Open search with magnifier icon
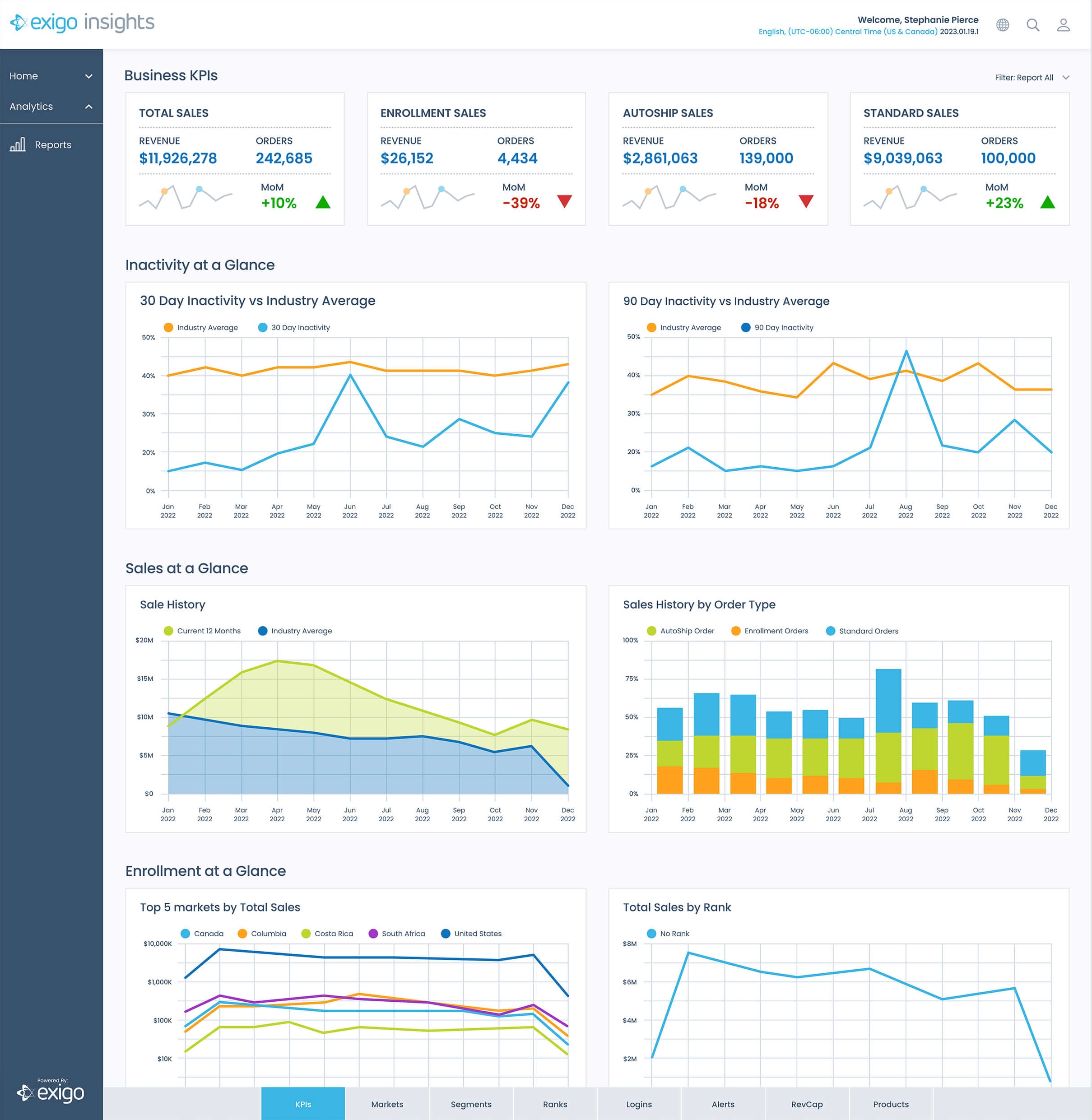This screenshot has width=1092, height=1120. click(1032, 25)
